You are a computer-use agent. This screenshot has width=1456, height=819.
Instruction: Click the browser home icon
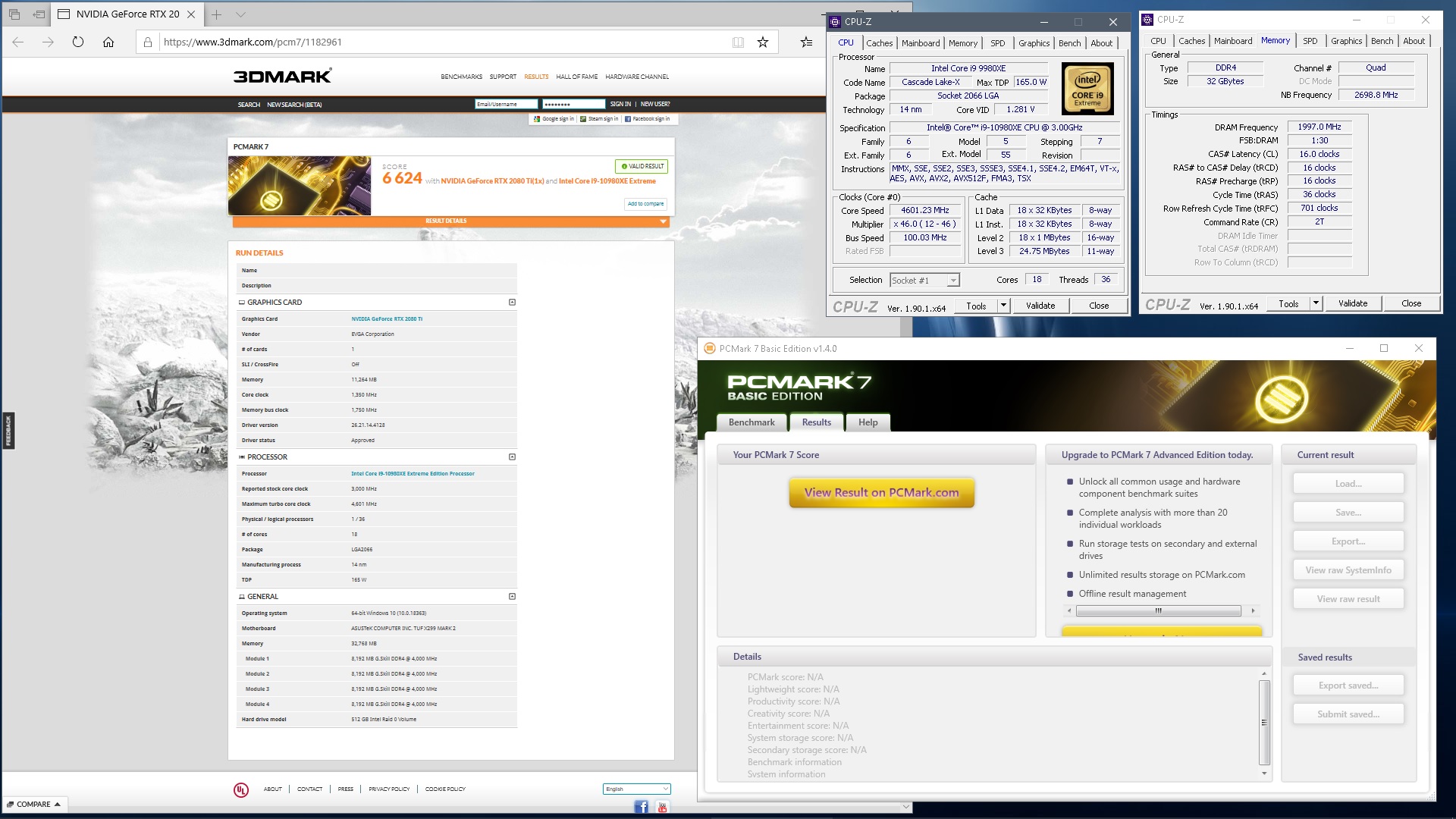click(x=108, y=42)
